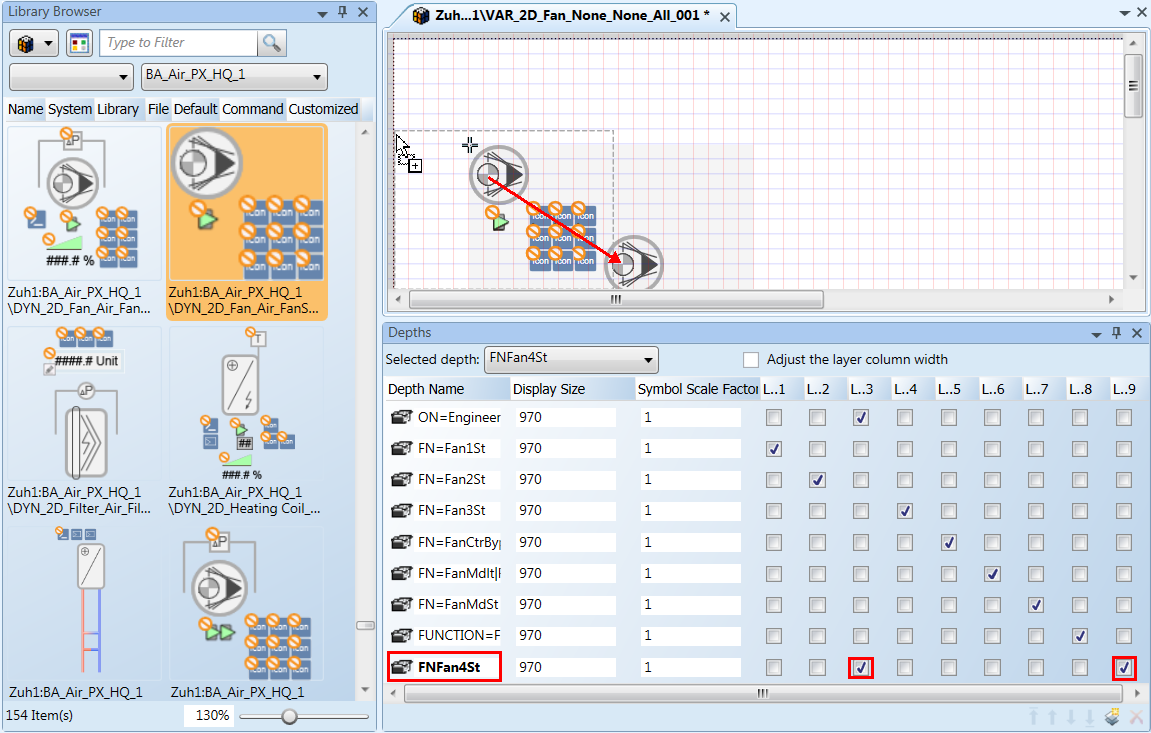Click the ON=Engineer depth row icon
Viewport: 1151px width, 733px height.
[401, 418]
